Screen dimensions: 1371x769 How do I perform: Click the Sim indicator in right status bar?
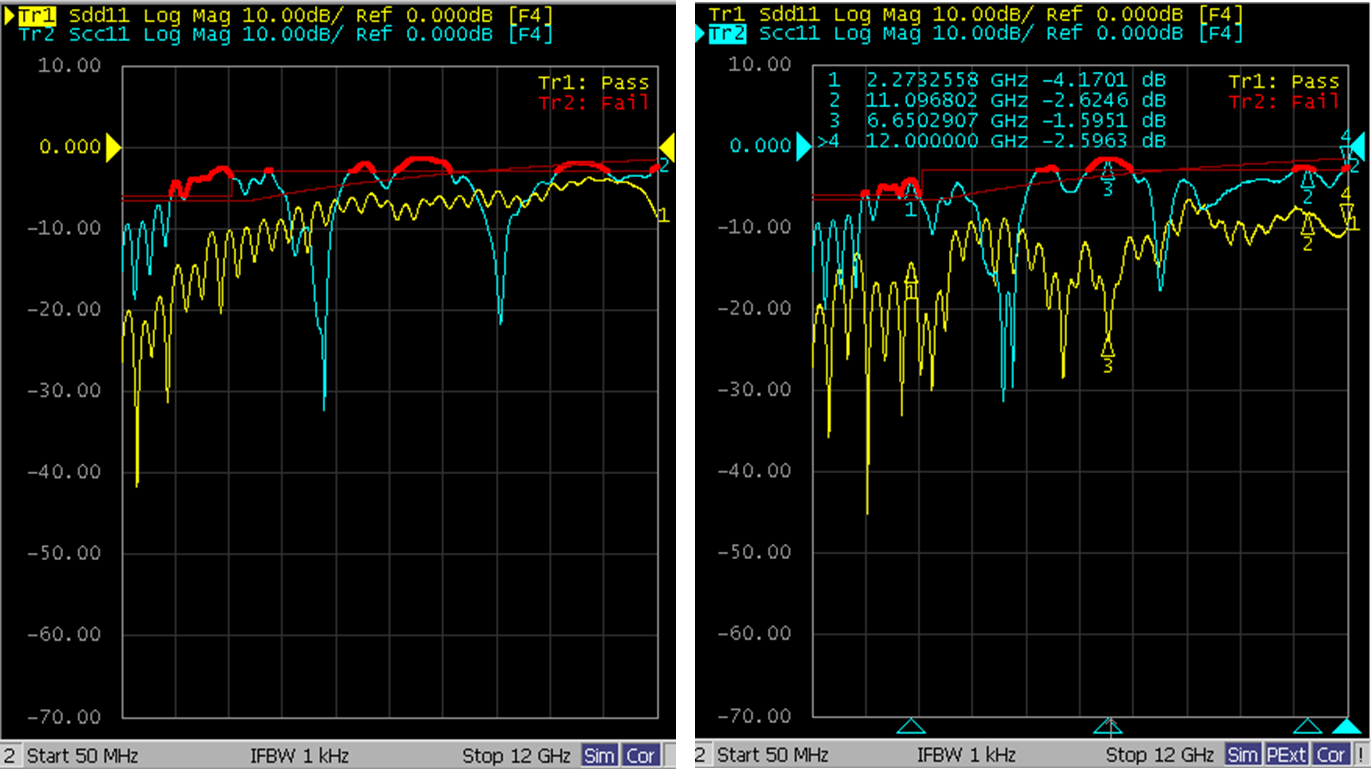[x=1243, y=755]
